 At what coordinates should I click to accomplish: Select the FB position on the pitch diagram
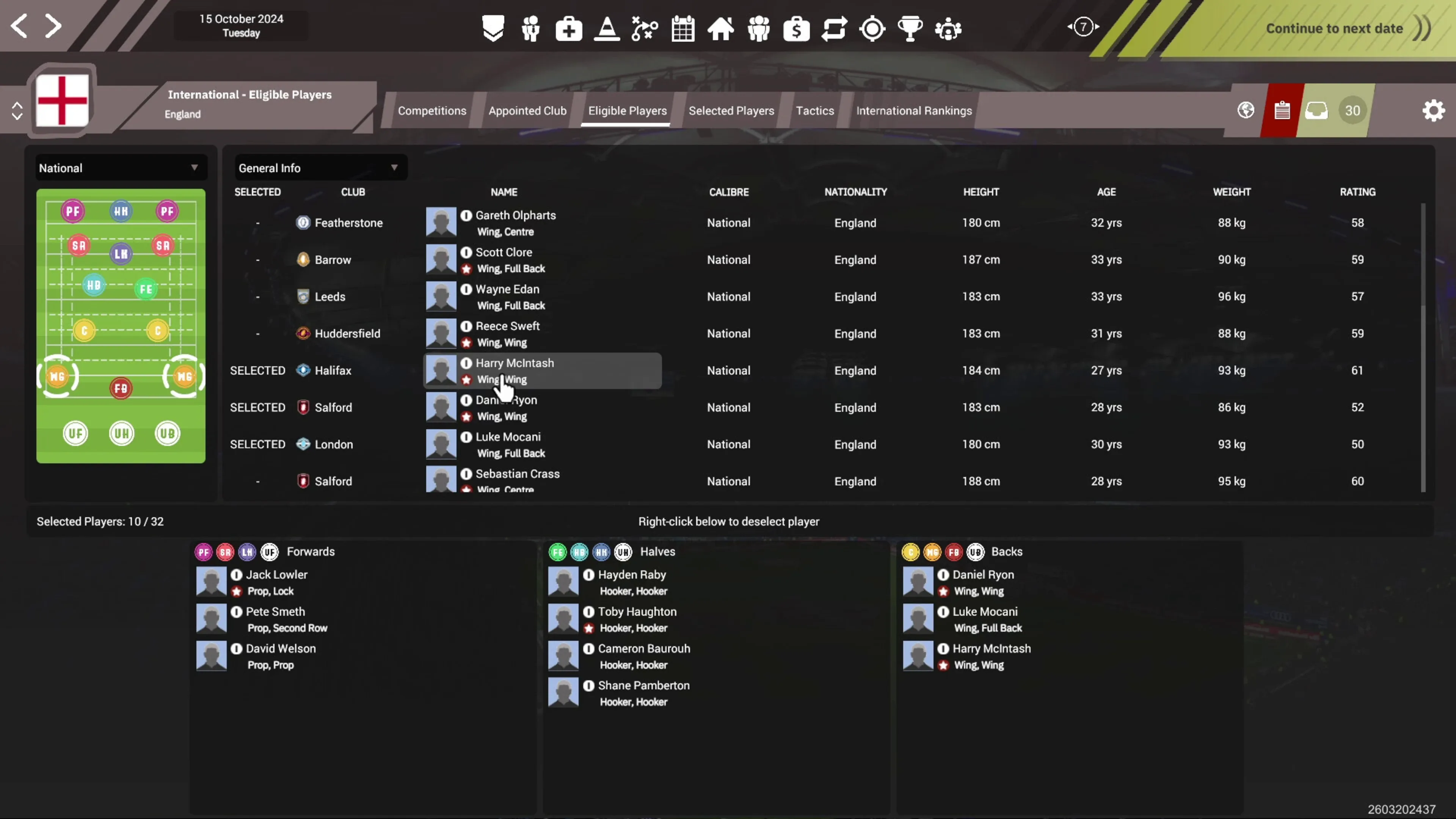[121, 388]
